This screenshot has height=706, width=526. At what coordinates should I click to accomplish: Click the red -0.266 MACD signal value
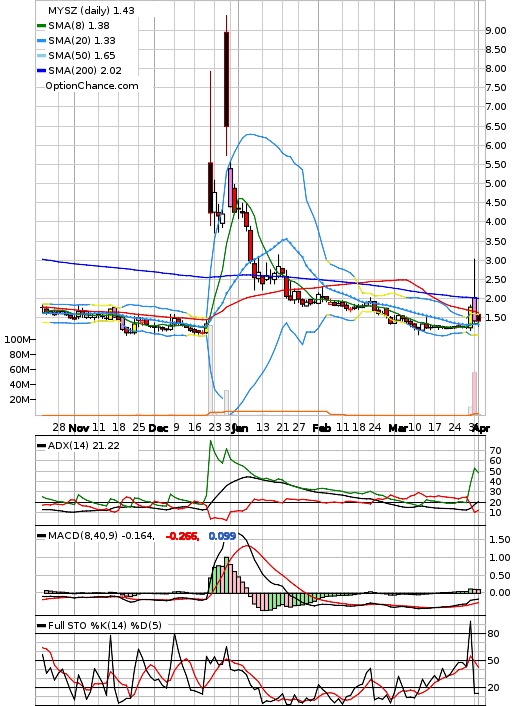182,536
